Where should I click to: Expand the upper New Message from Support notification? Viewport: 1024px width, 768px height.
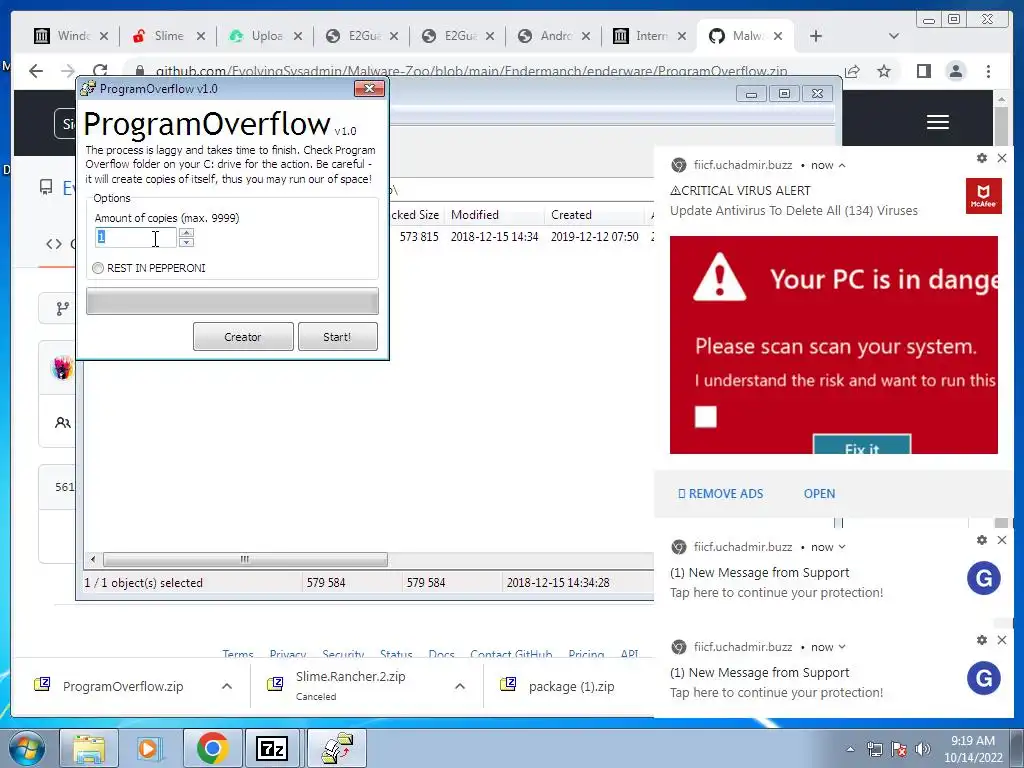tap(842, 547)
